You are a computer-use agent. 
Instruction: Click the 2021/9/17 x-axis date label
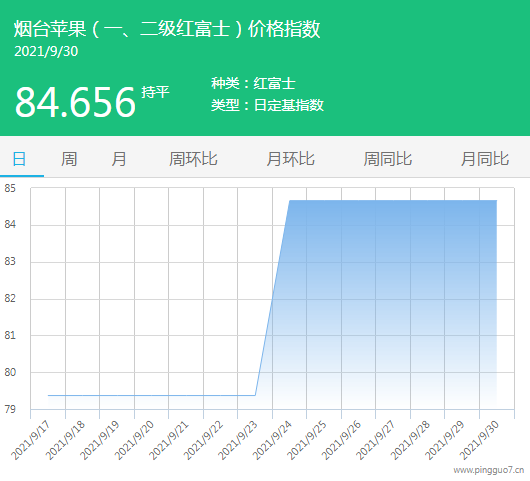click(30, 440)
